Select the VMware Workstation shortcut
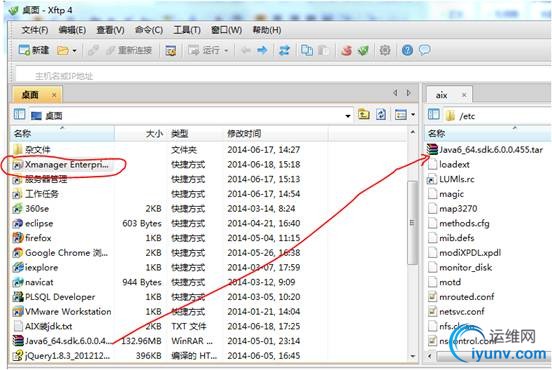This screenshot has height=370, width=552. pyautogui.click(x=62, y=312)
